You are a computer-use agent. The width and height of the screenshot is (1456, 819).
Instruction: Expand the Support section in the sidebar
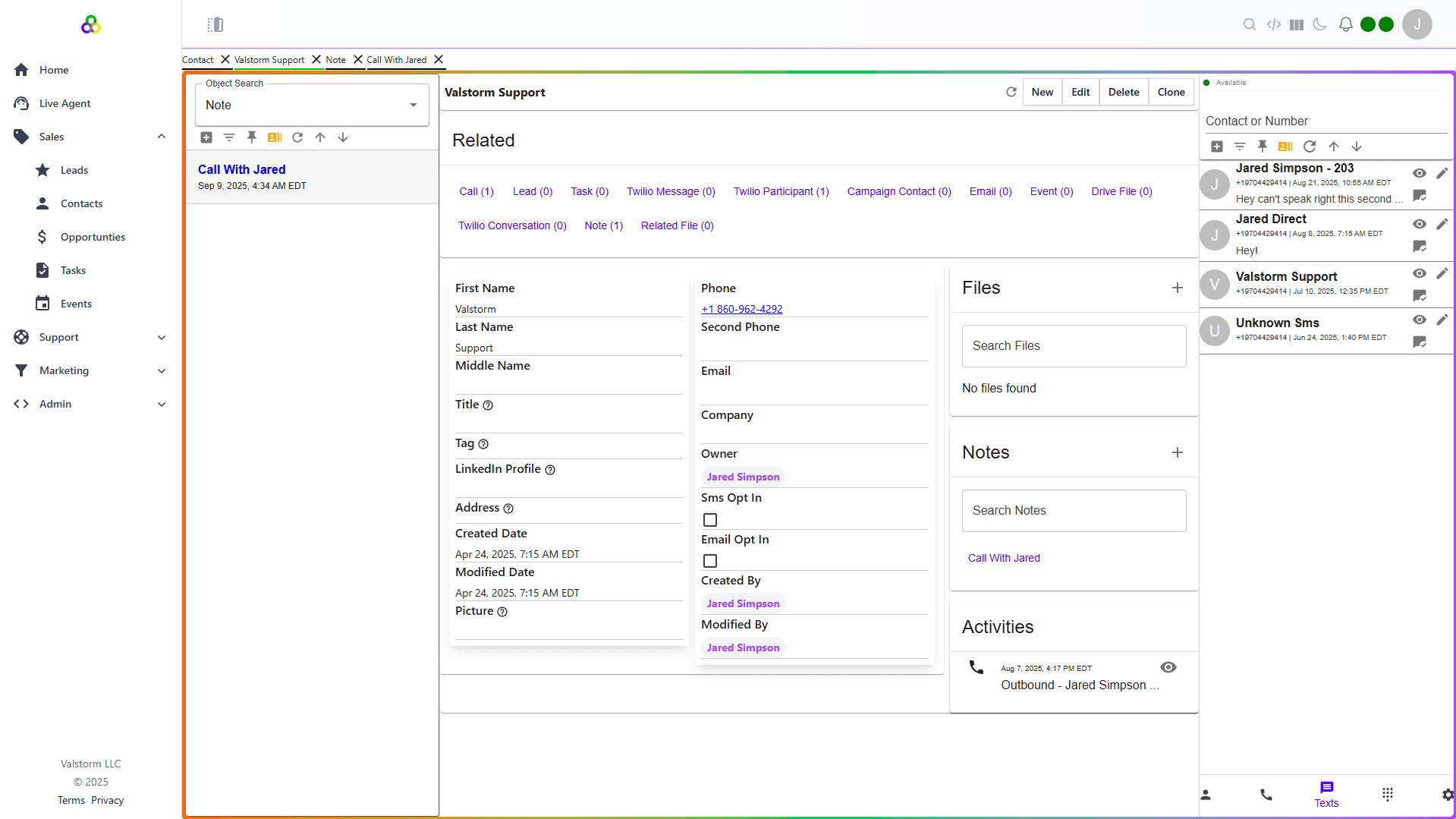tap(162, 337)
